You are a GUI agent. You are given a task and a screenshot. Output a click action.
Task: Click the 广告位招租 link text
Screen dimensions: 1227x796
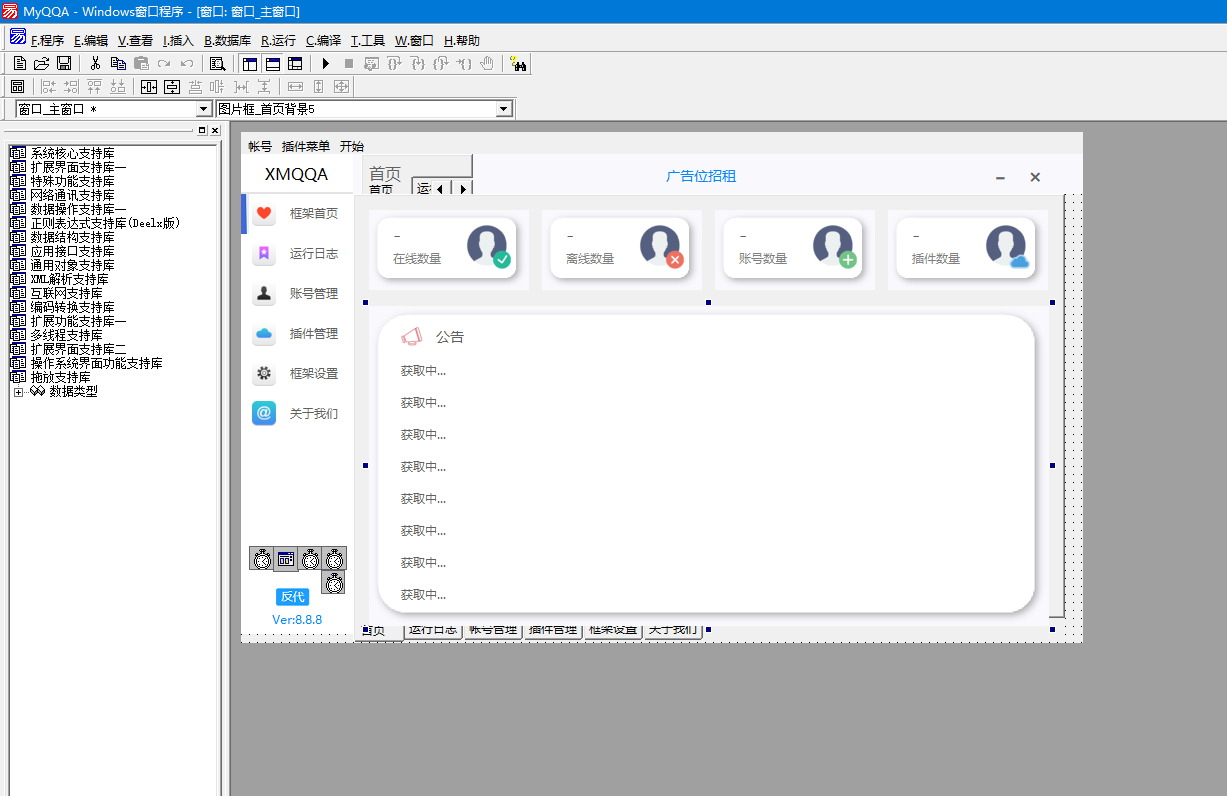tap(701, 176)
